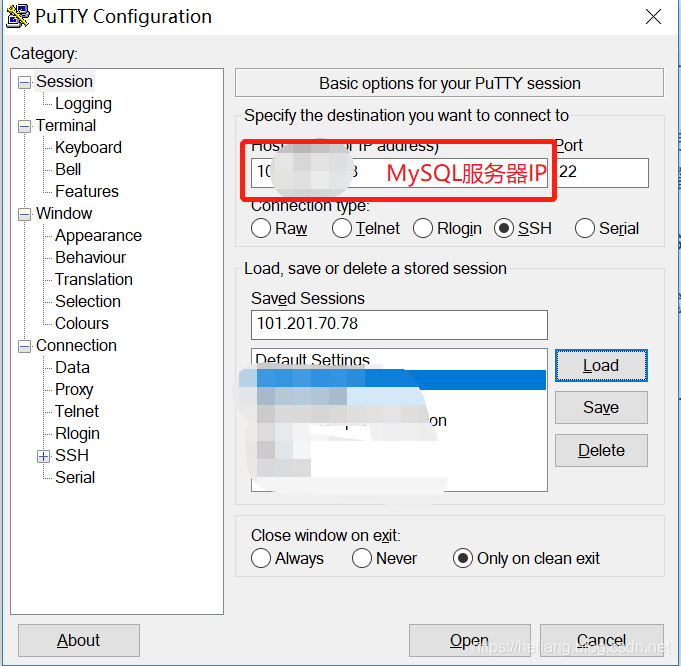Click the Save session button
The width and height of the screenshot is (681, 666).
[601, 408]
